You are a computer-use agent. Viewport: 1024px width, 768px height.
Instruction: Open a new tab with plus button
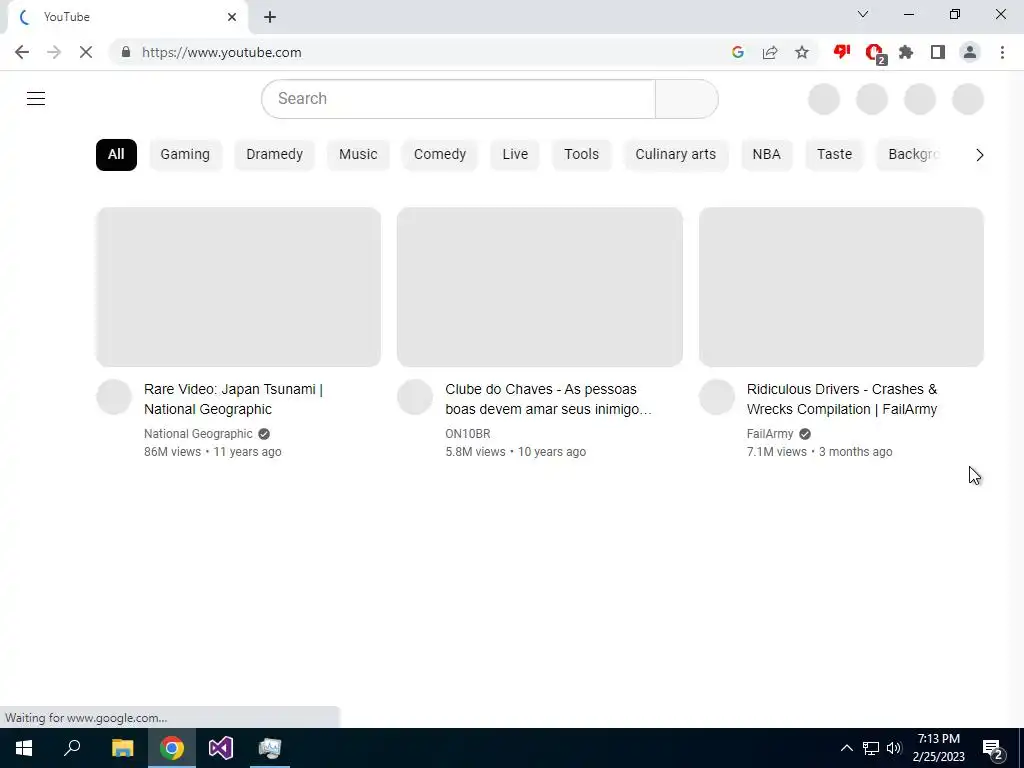270,17
